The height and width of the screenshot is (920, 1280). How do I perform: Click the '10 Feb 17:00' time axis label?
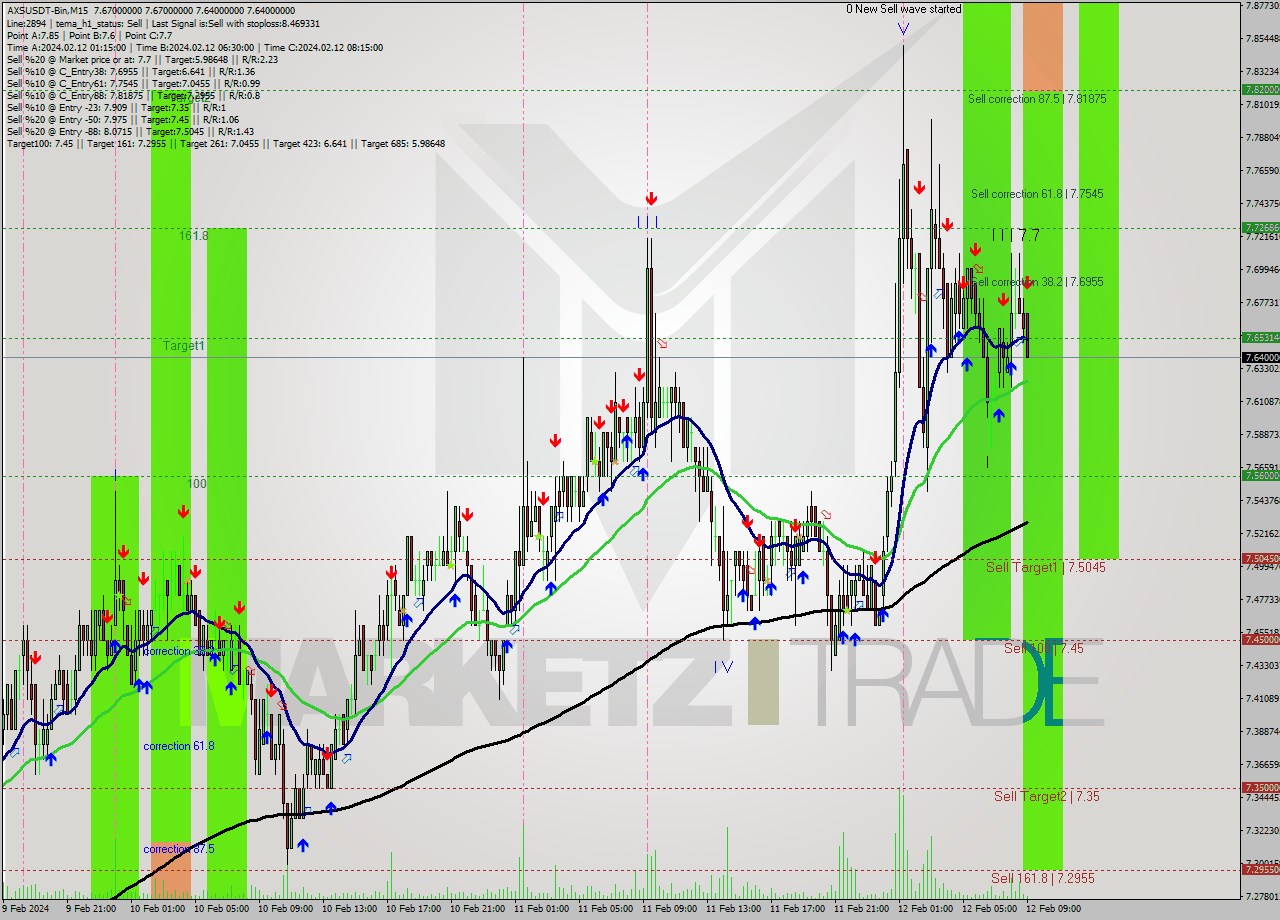click(x=413, y=909)
